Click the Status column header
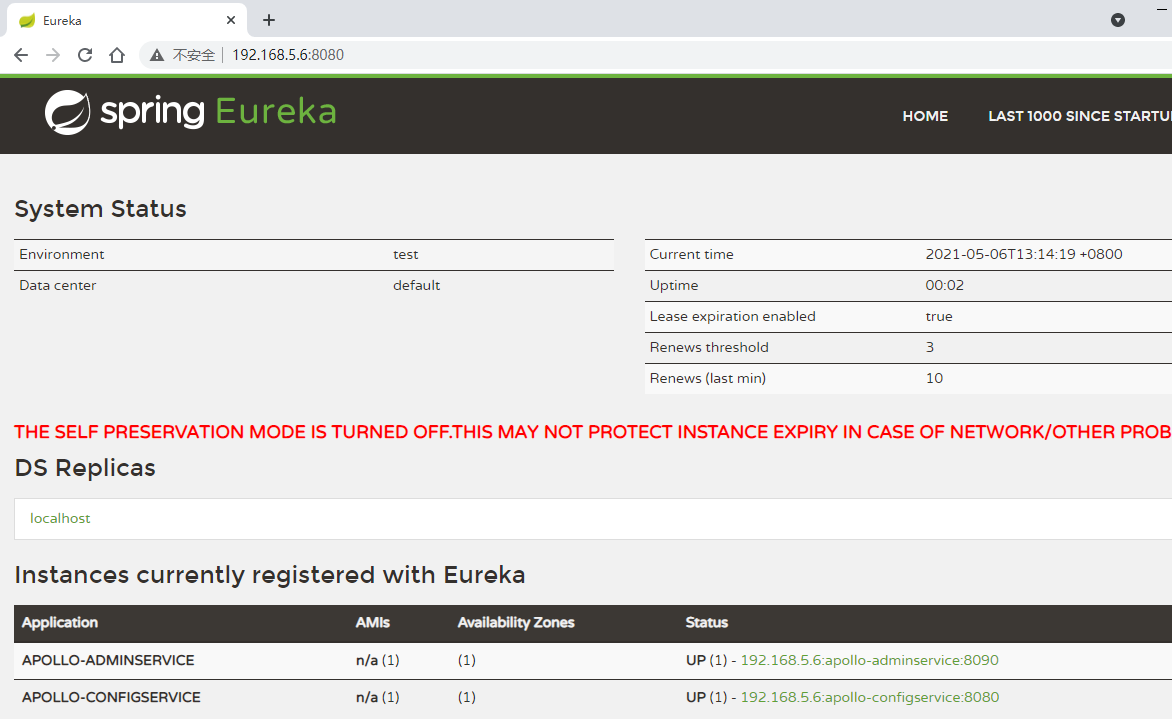This screenshot has height=719, width=1172. [x=707, y=622]
